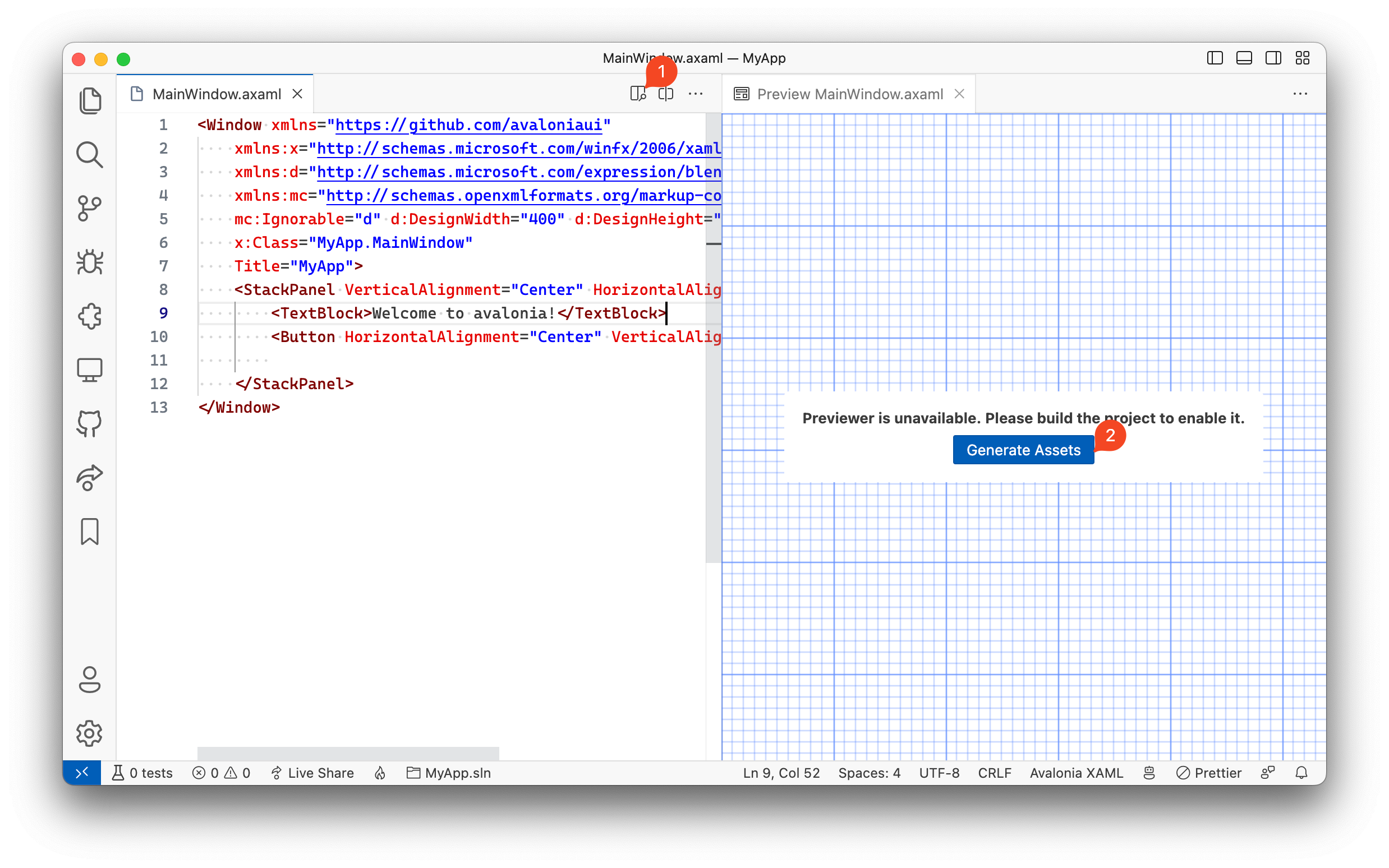Click Generate Assets button in previewer
This screenshot has height=868, width=1389.
[1024, 450]
